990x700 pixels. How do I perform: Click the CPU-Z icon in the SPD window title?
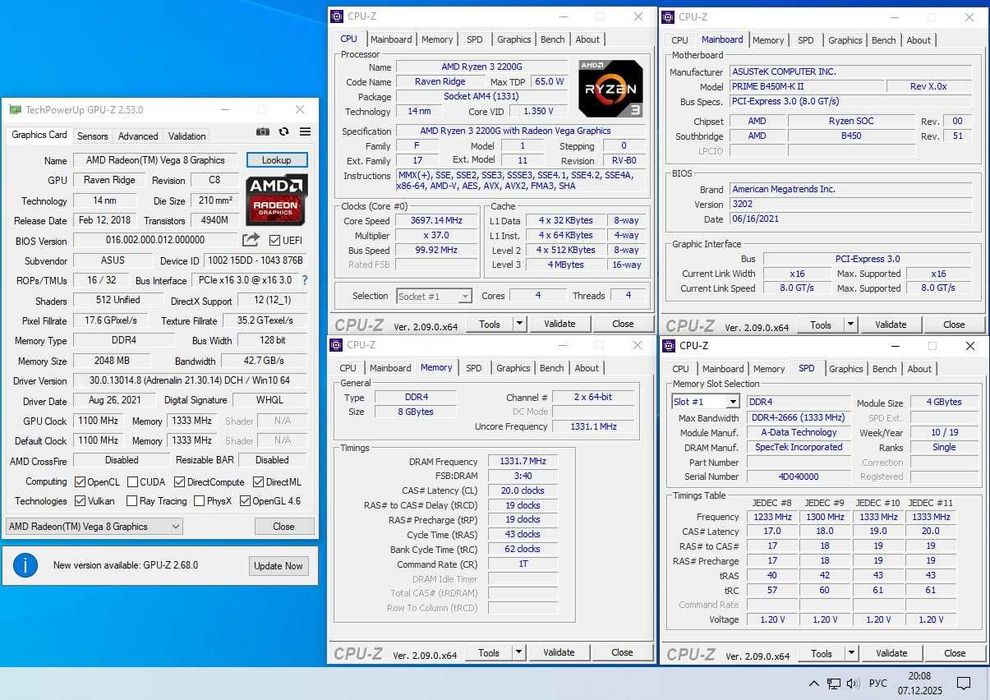tap(668, 346)
